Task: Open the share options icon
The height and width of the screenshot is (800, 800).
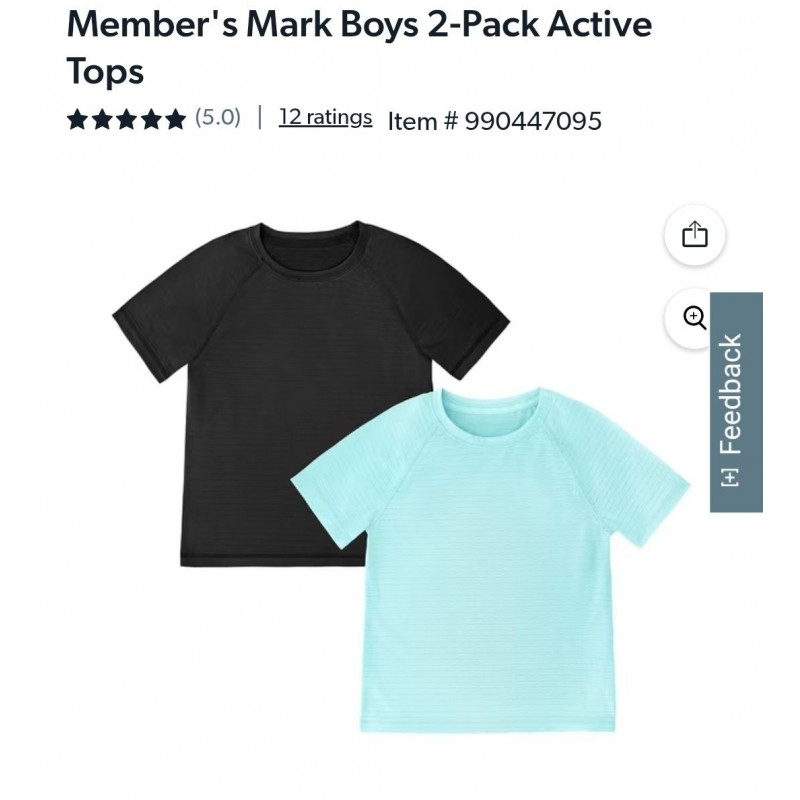Action: click(x=695, y=235)
